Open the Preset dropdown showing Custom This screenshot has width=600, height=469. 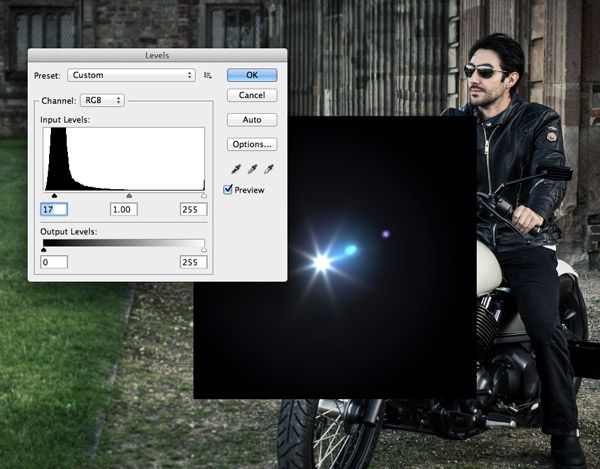pos(131,75)
